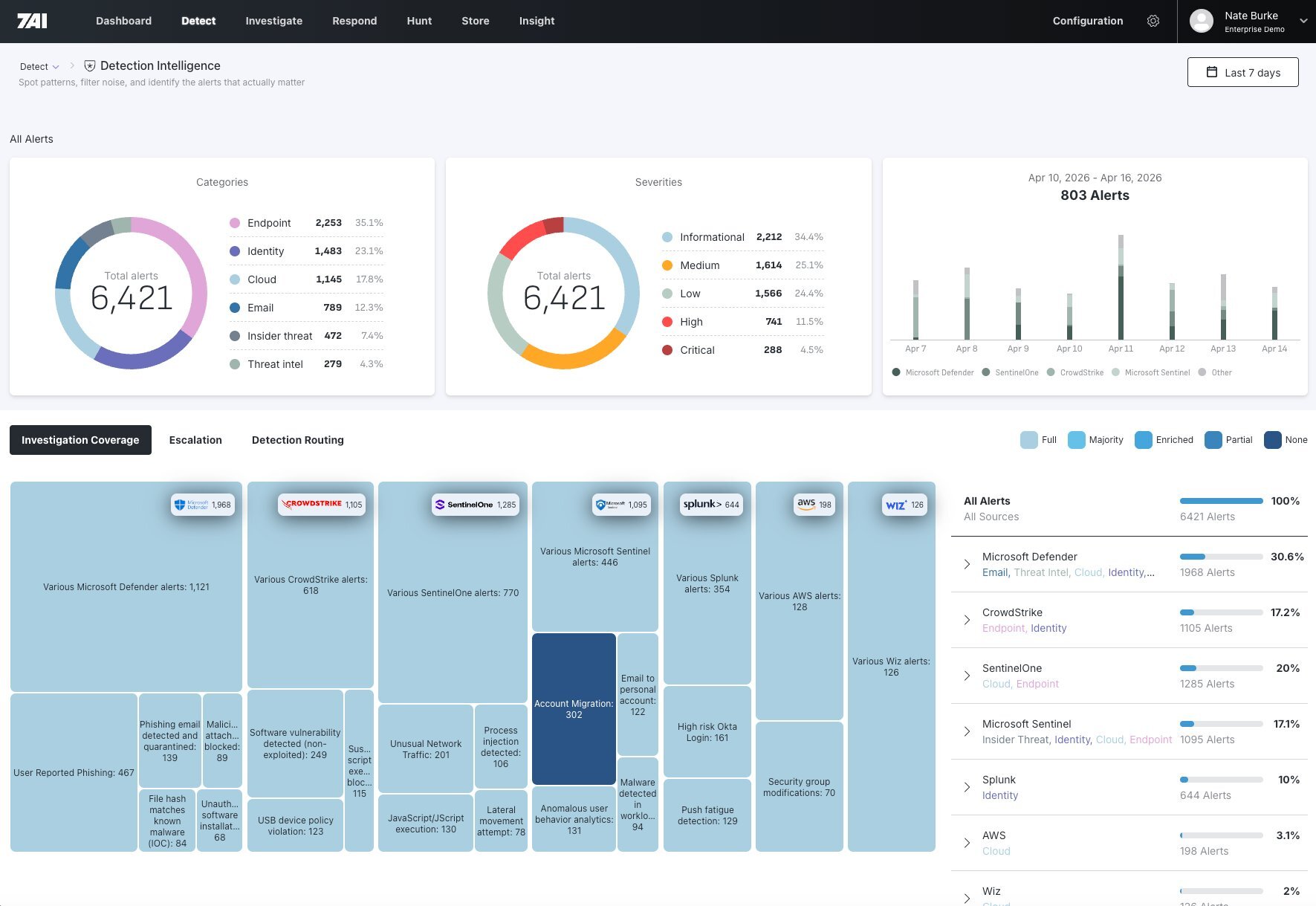Screen dimensions: 1316x906
Task: Expand the Microsoft Defender source row
Action: coord(967,564)
